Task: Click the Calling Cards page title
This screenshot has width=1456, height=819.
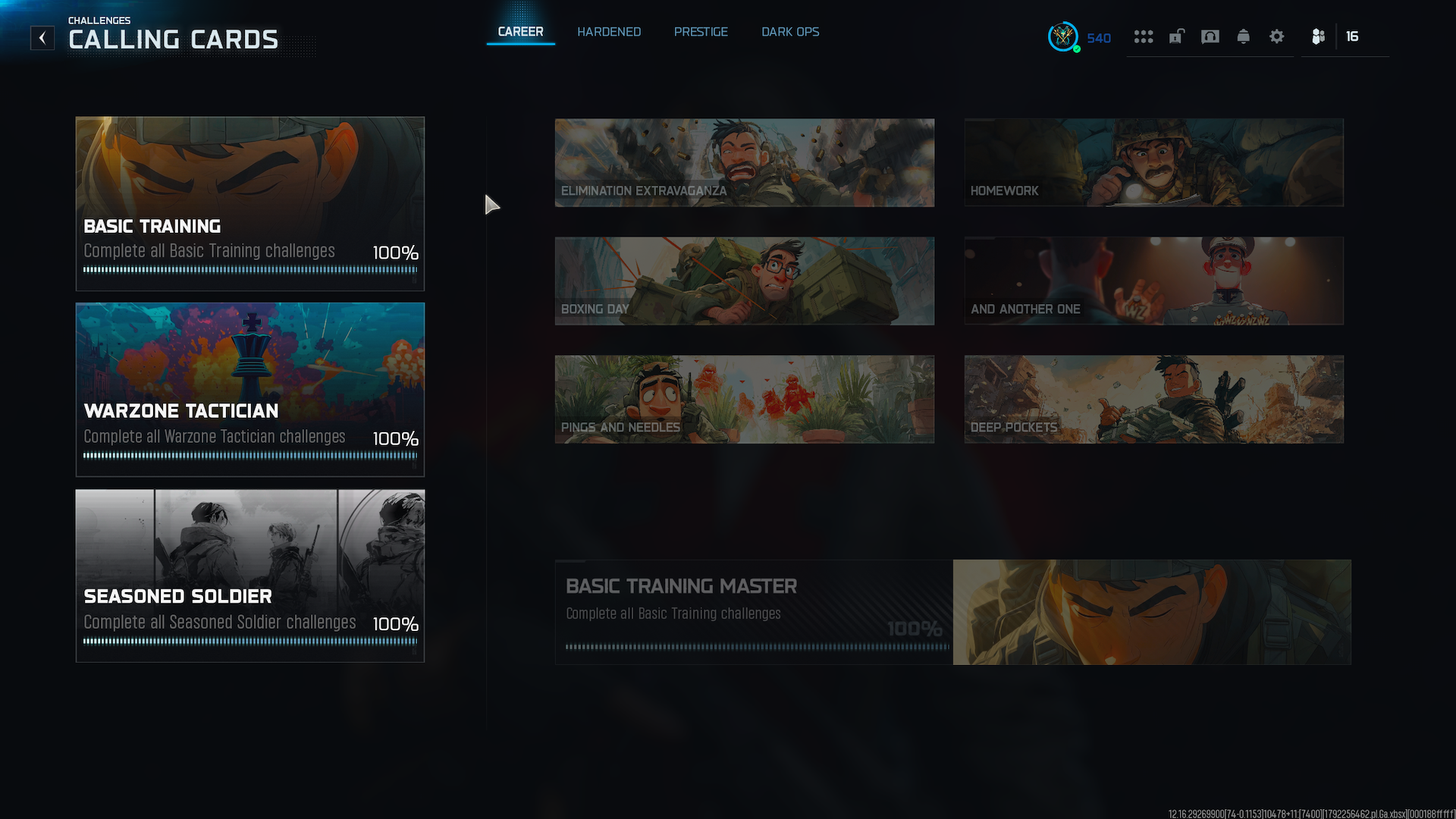Action: coord(174,39)
